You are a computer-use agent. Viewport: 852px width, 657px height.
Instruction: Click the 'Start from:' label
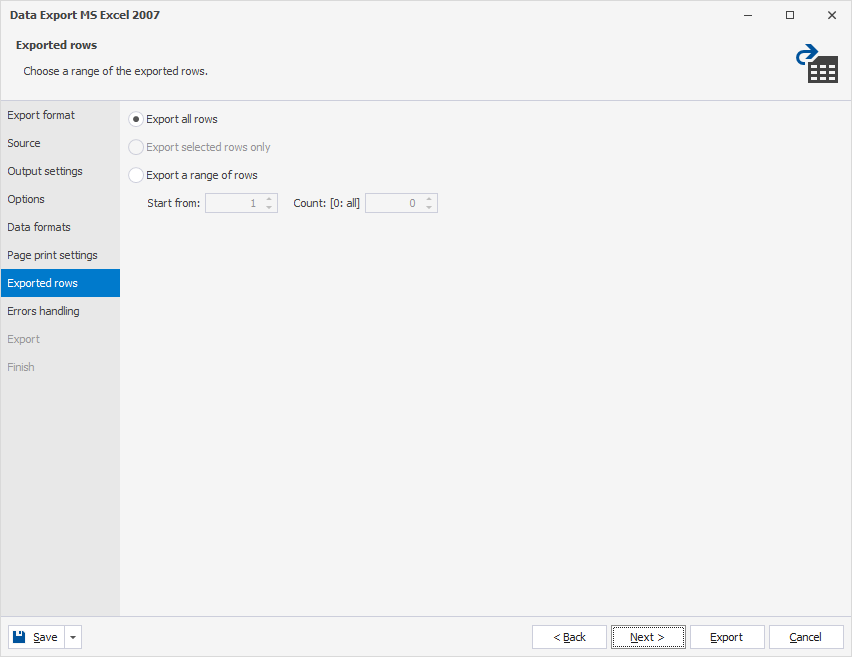(x=173, y=203)
